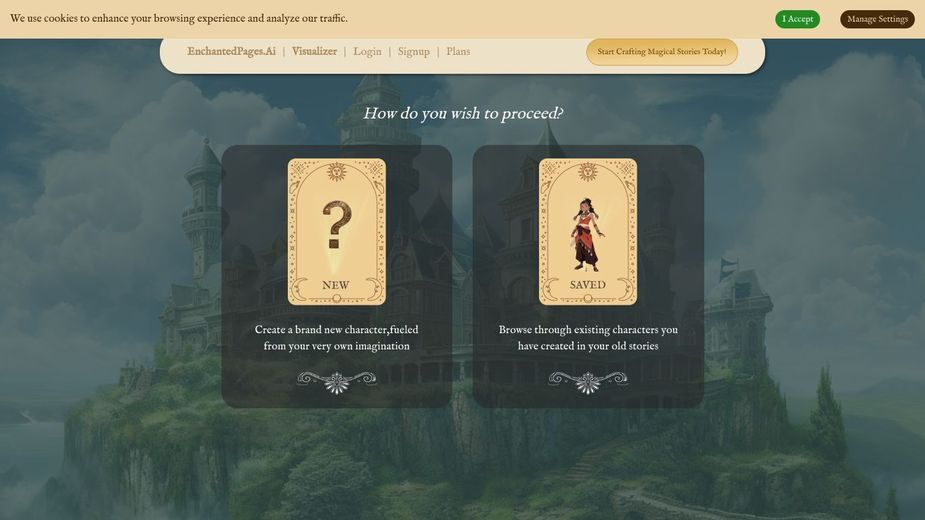Viewport: 925px width, 520px height.
Task: Open Manage Settings for cookies
Action: [877, 19]
